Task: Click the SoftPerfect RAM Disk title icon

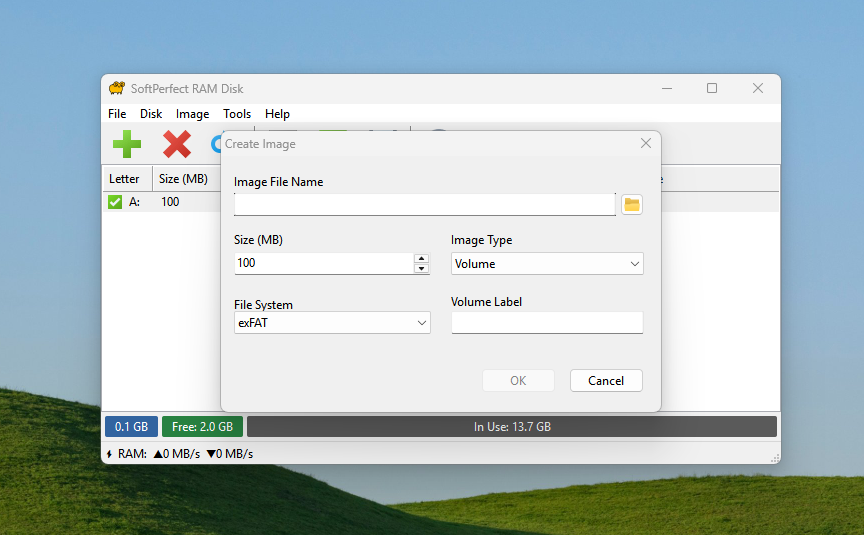Action: (x=117, y=88)
